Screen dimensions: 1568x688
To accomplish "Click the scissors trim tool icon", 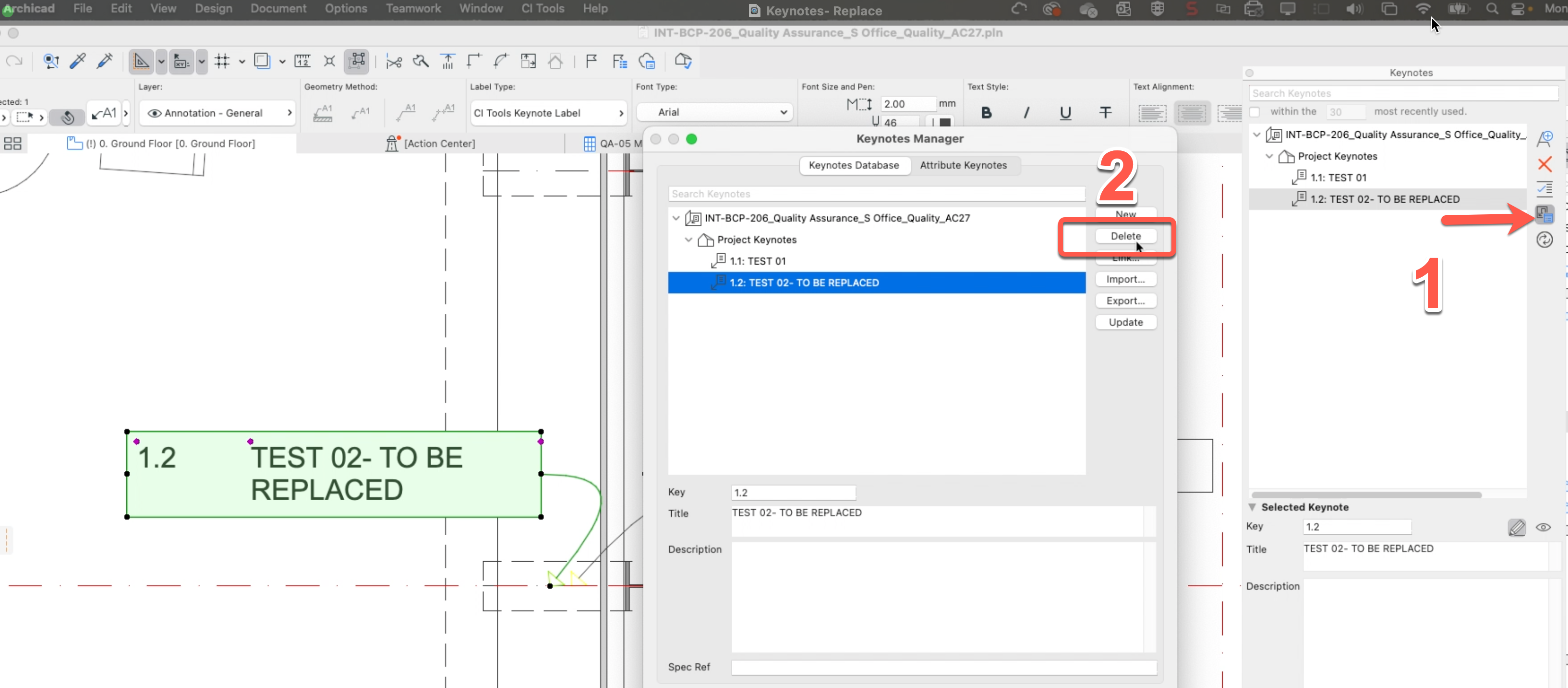I will [x=394, y=61].
